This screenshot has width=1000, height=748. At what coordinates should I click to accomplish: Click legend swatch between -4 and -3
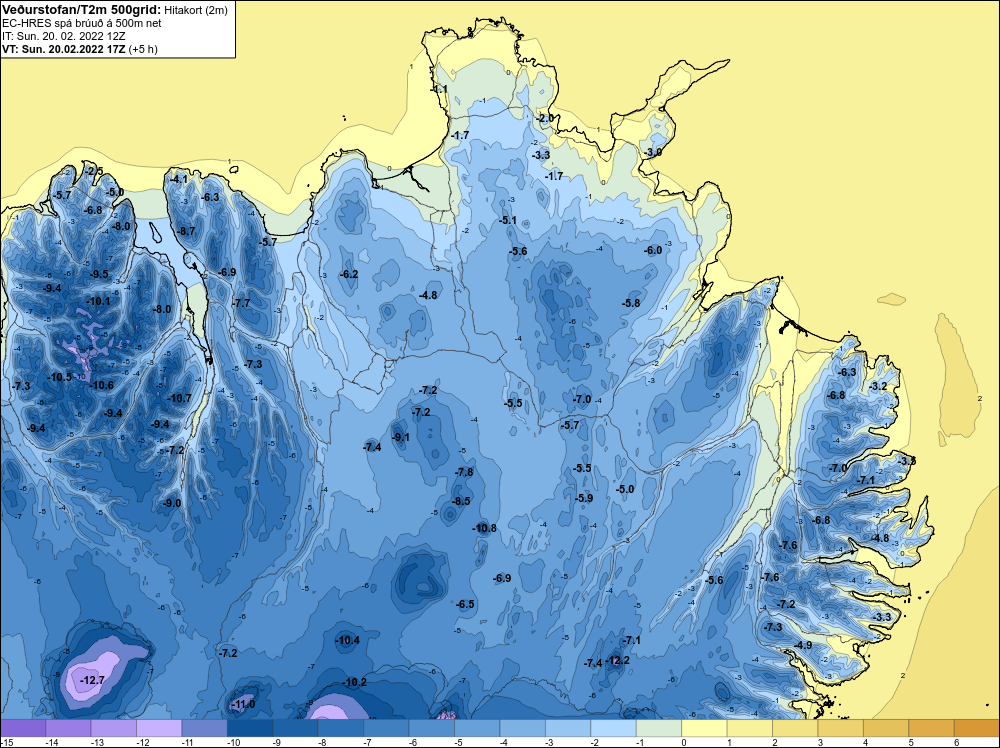523,728
